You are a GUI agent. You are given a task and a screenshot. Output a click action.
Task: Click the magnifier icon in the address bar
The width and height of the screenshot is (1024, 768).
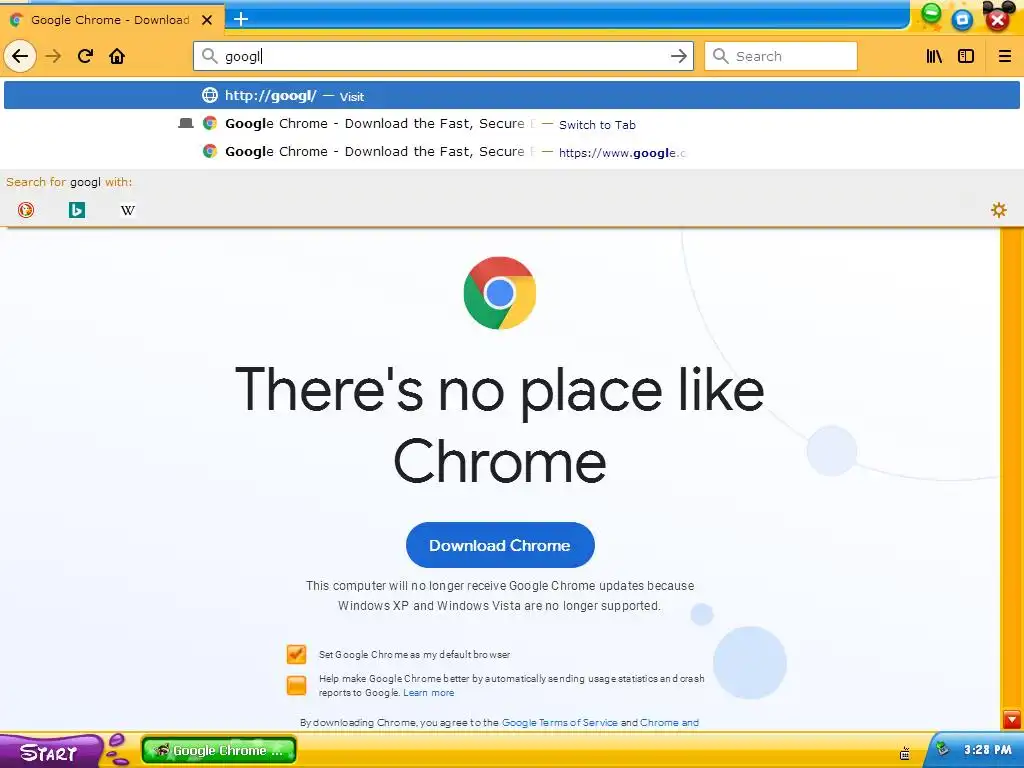pyautogui.click(x=209, y=56)
